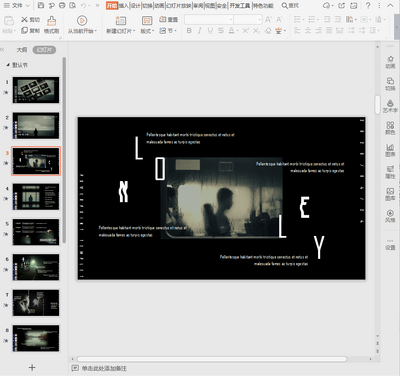Click the Save icon in quick access toolbar

pyautogui.click(x=41, y=6)
